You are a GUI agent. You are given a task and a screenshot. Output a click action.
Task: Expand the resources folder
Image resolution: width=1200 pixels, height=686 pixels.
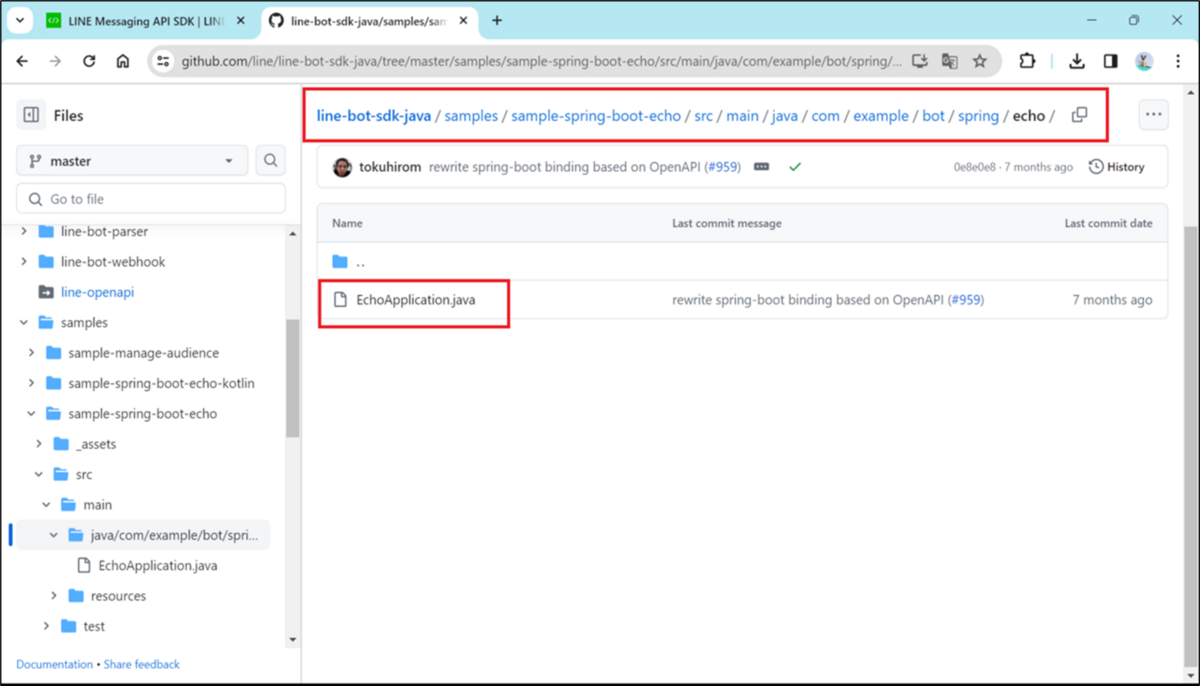pyautogui.click(x=54, y=596)
